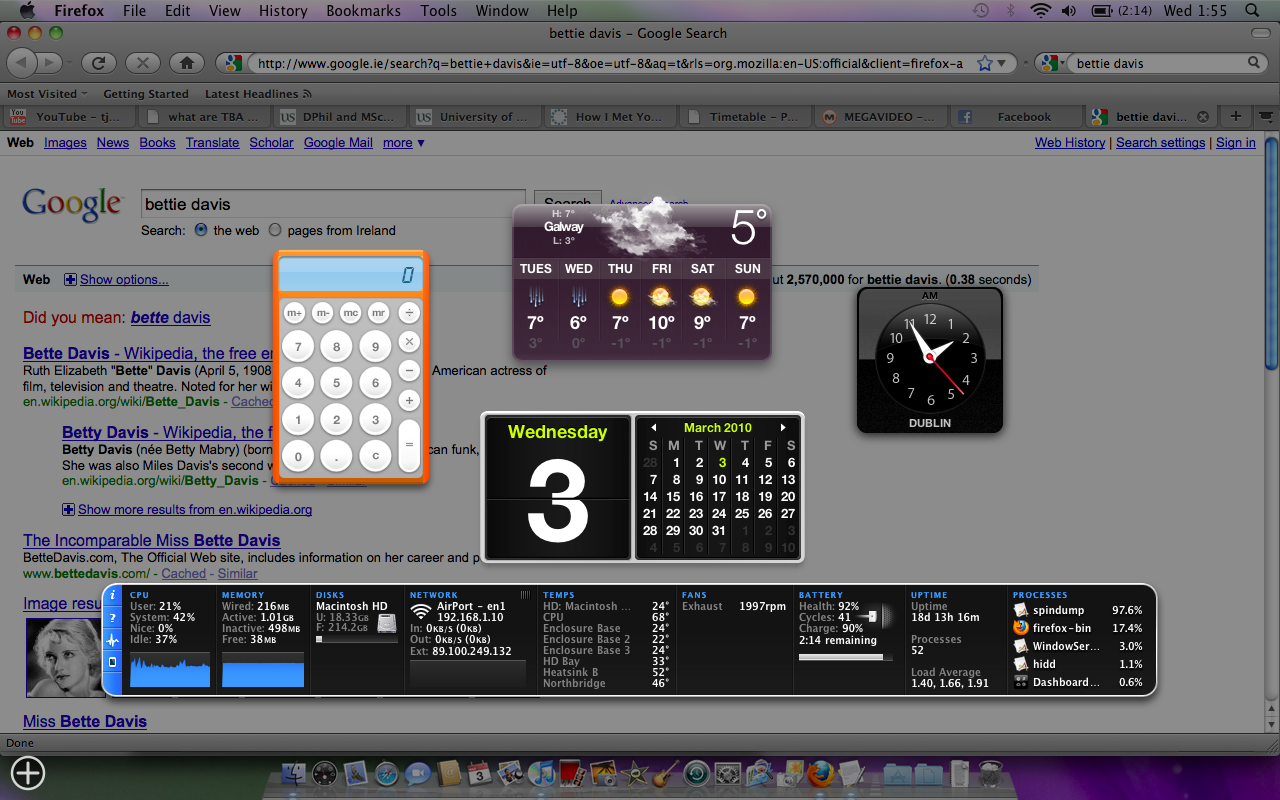Reload the page with the refresh button
The width and height of the screenshot is (1280, 800).
(x=98, y=63)
